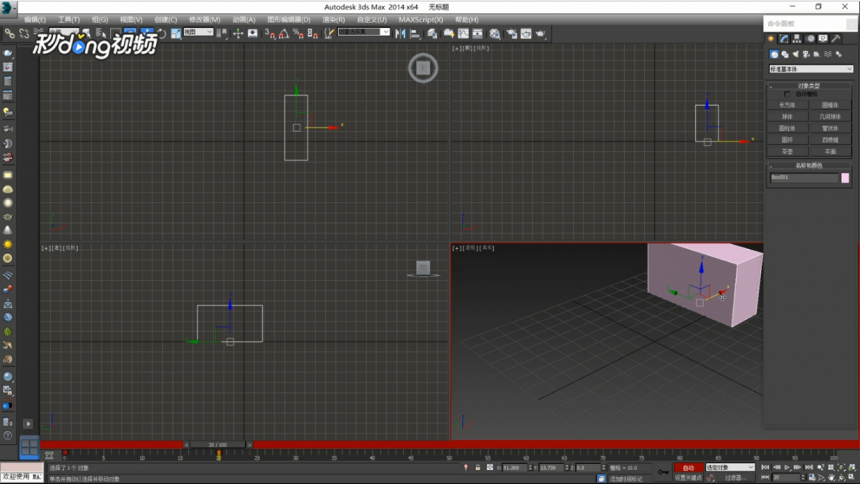Click the Play Animation button
860x484 pixels.
click(x=787, y=468)
